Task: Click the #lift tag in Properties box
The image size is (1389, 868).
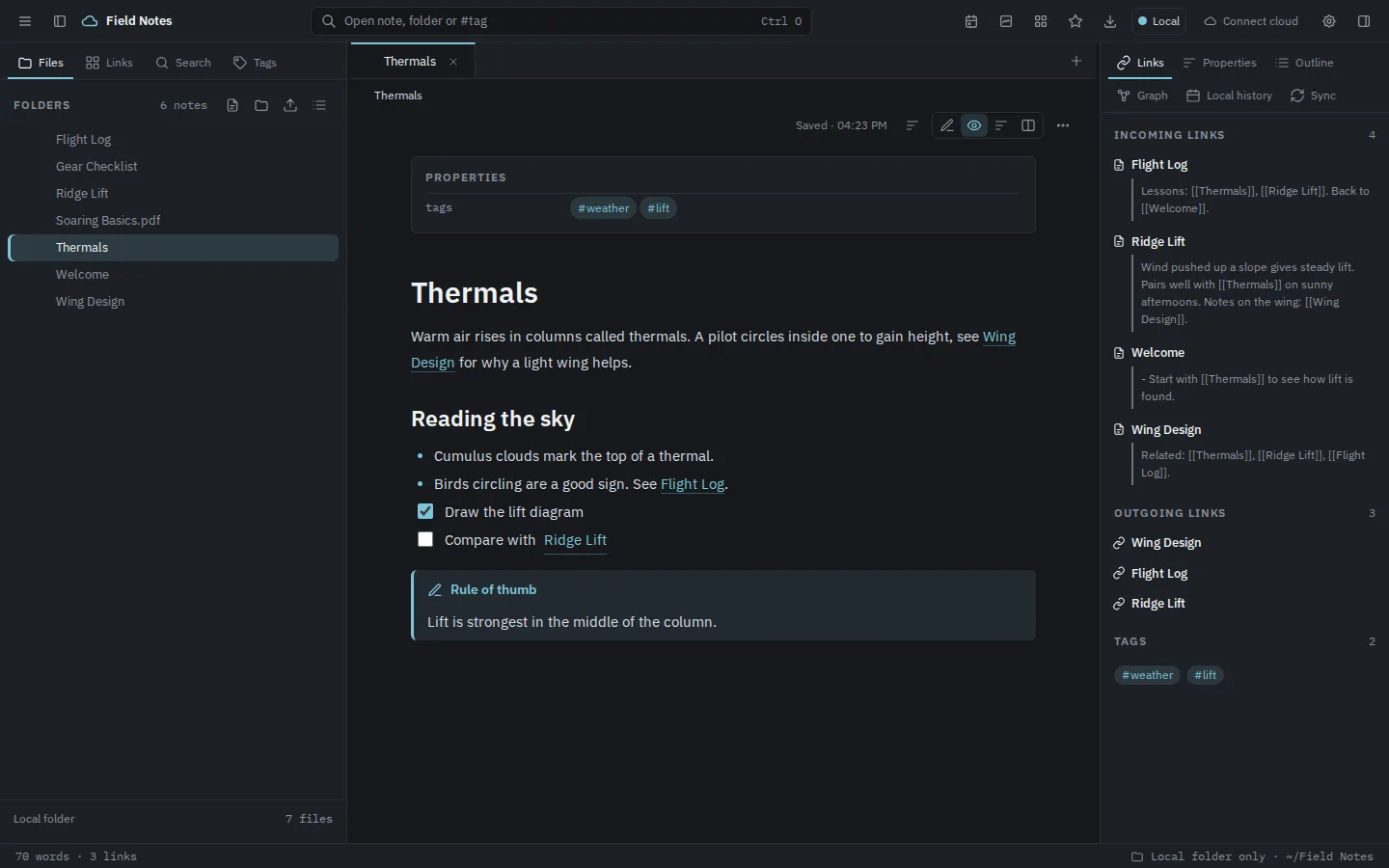Action: pos(659,208)
